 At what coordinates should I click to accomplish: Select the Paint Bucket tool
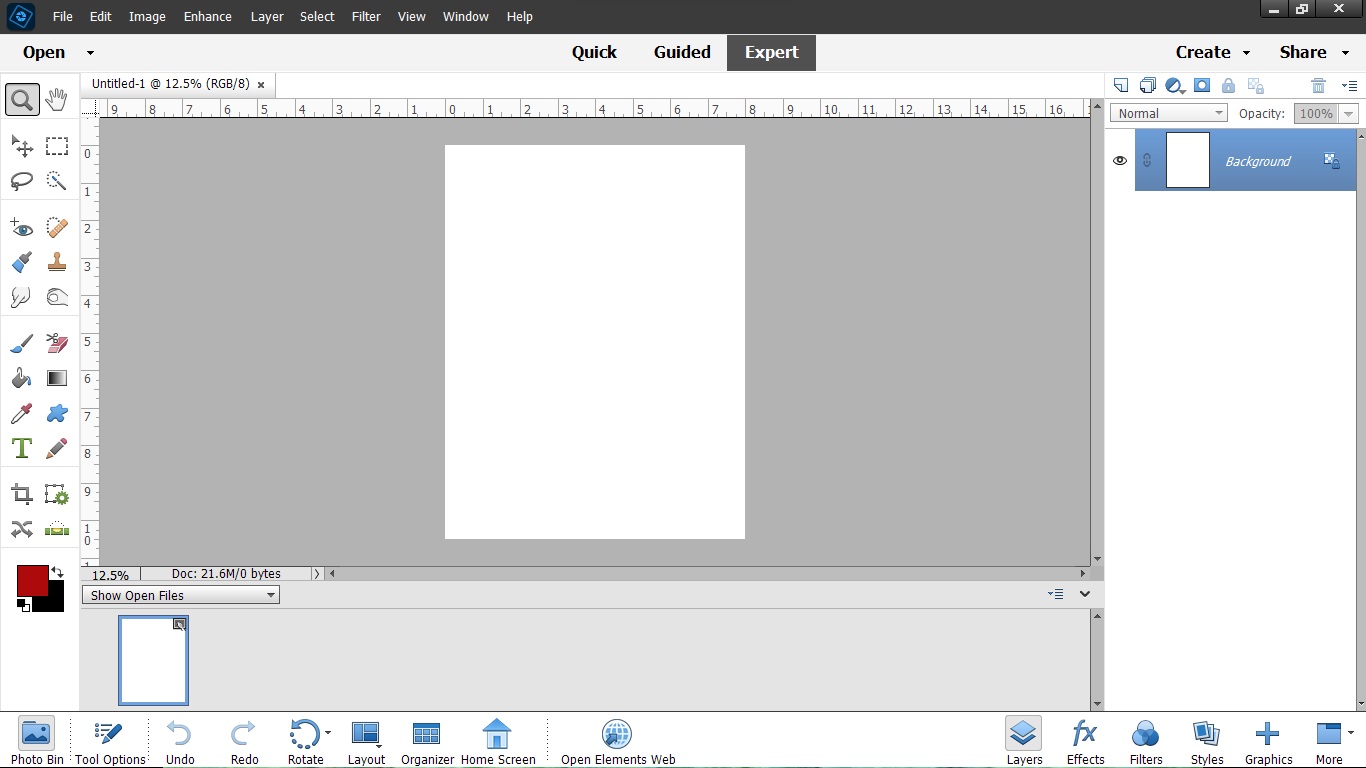pyautogui.click(x=21, y=379)
